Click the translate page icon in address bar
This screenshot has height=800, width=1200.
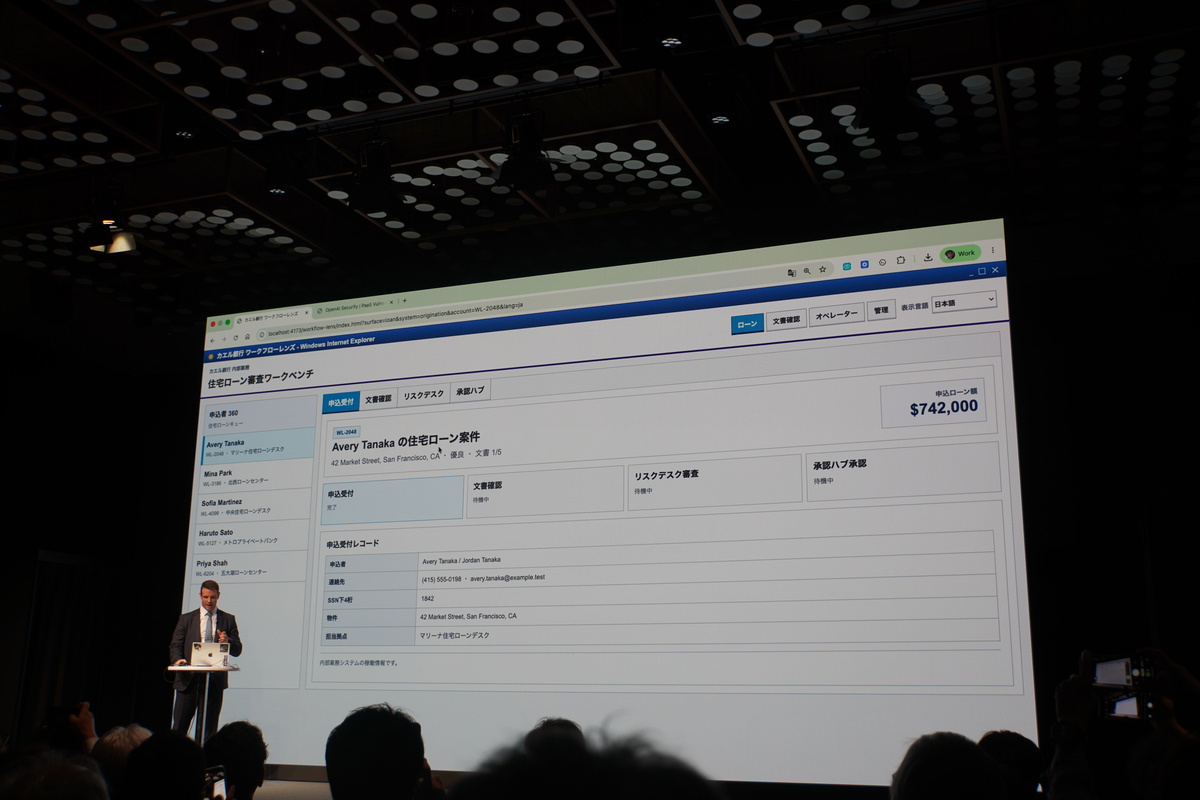point(792,273)
